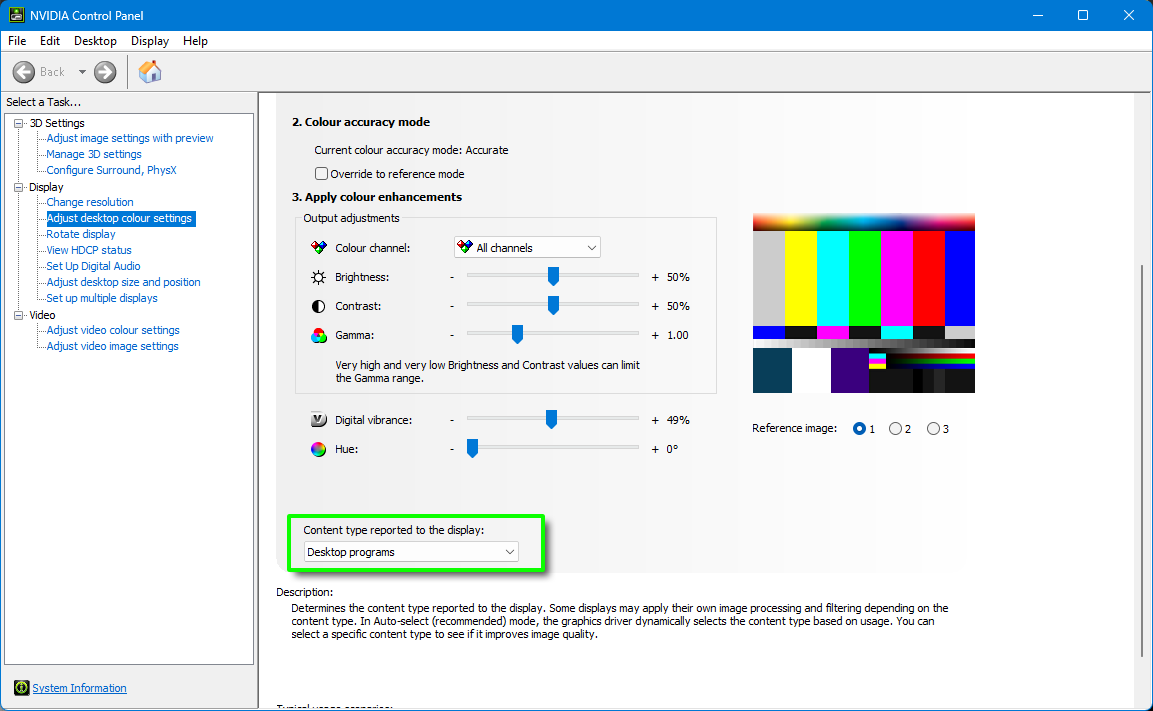Click the System Information icon
Image resolution: width=1153 pixels, height=711 pixels.
click(x=21, y=688)
